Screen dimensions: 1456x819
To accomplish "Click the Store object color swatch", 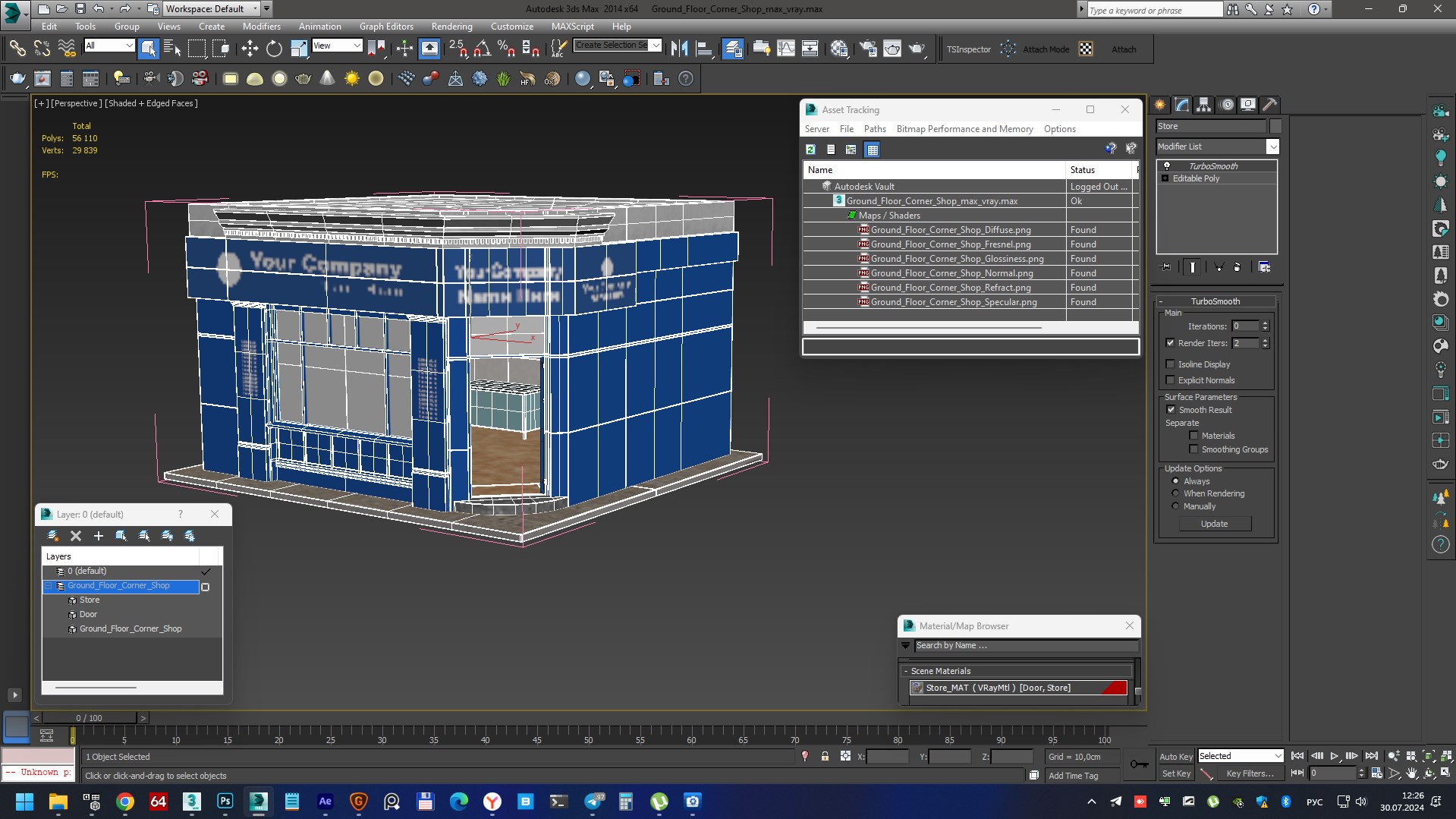I will click(x=1275, y=126).
